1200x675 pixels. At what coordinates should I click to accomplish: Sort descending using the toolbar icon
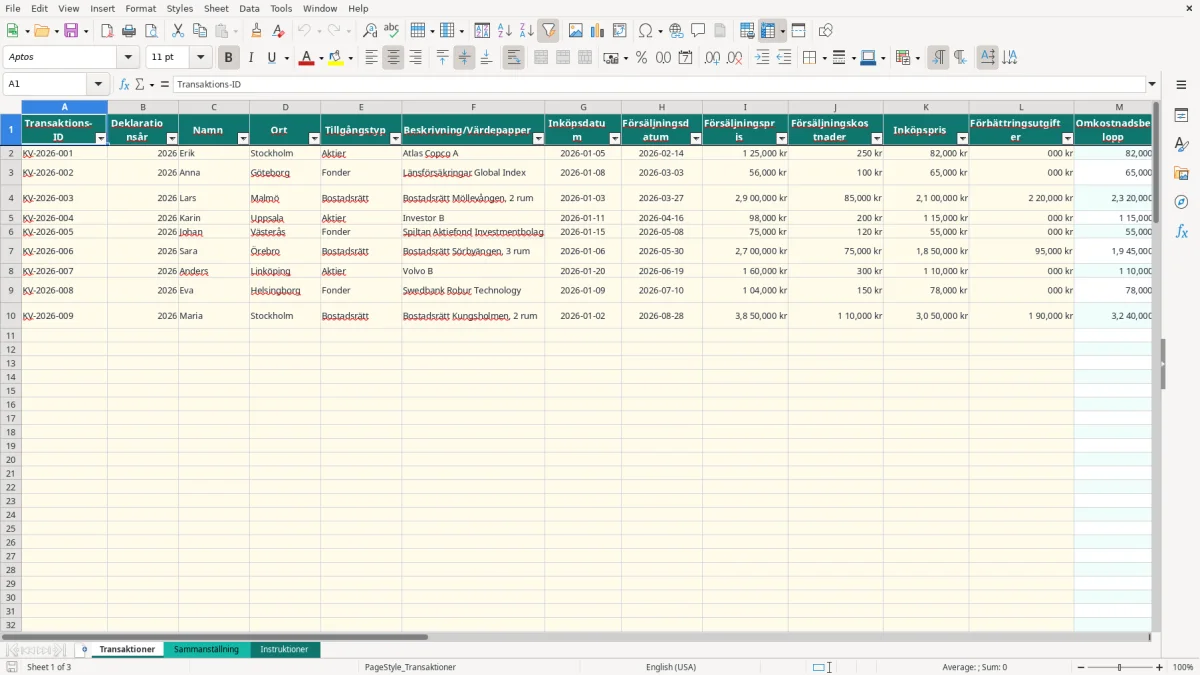pos(526,31)
